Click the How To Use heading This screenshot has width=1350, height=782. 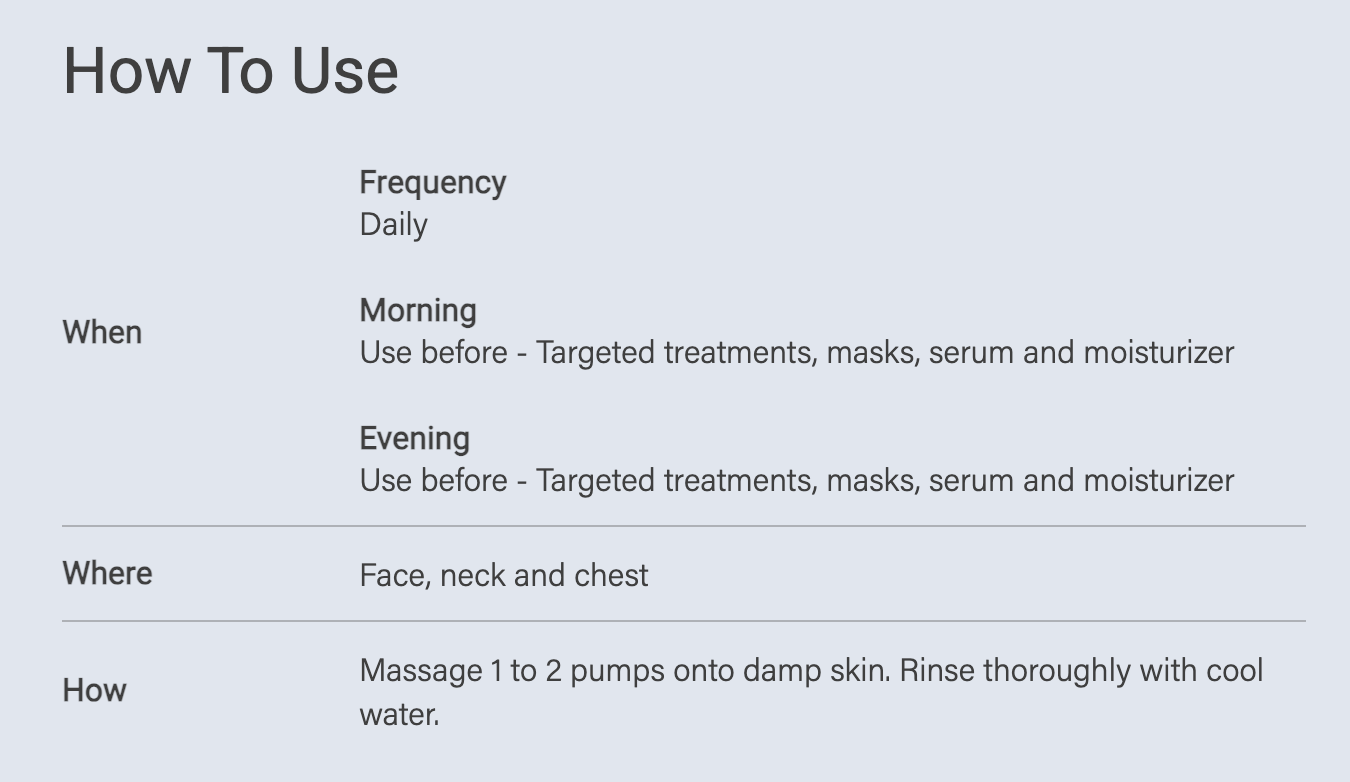tap(231, 71)
